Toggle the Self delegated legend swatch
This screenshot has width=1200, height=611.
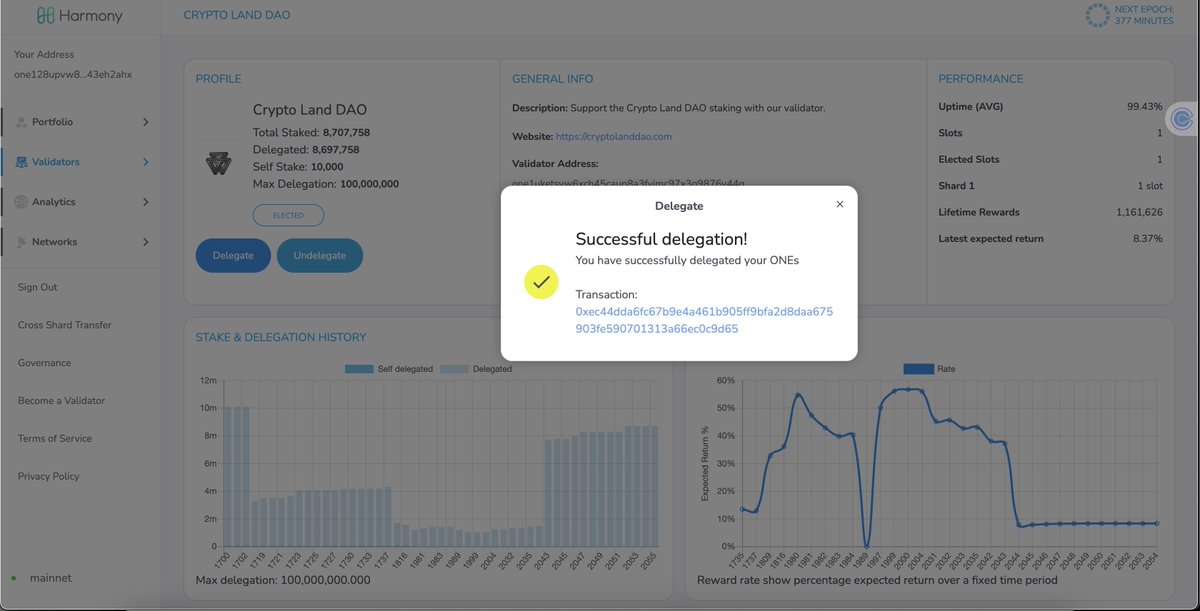359,369
